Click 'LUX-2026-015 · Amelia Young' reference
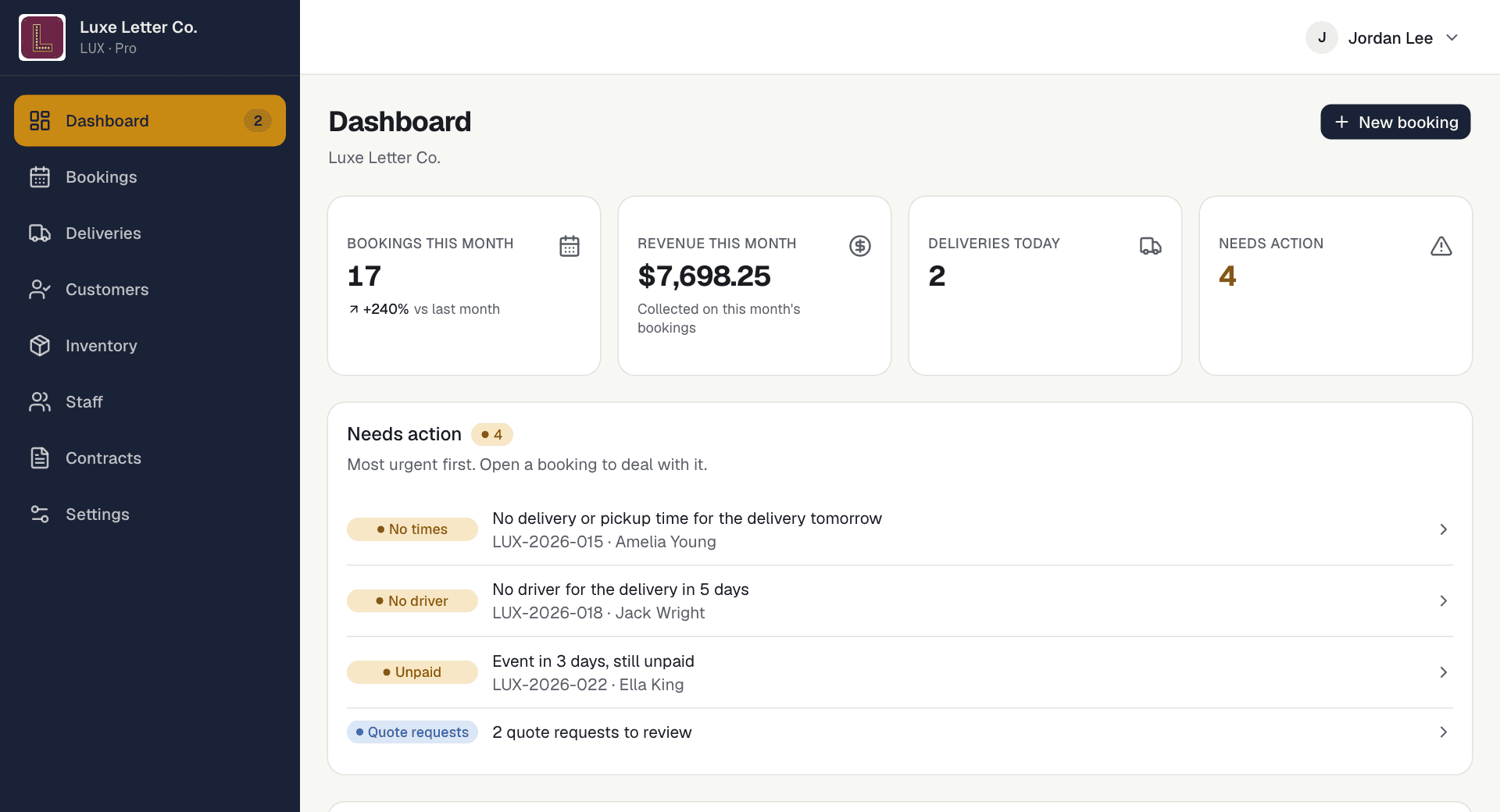 [604, 542]
